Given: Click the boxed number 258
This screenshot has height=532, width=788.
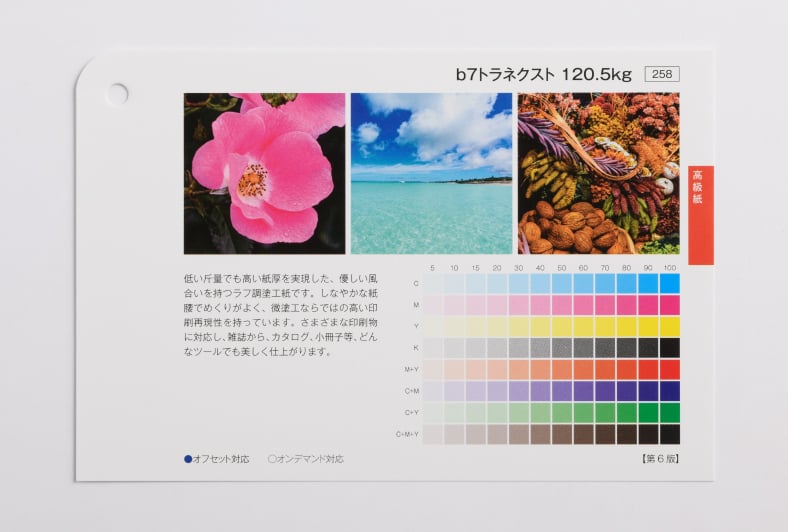Looking at the screenshot, I should coord(662,74).
